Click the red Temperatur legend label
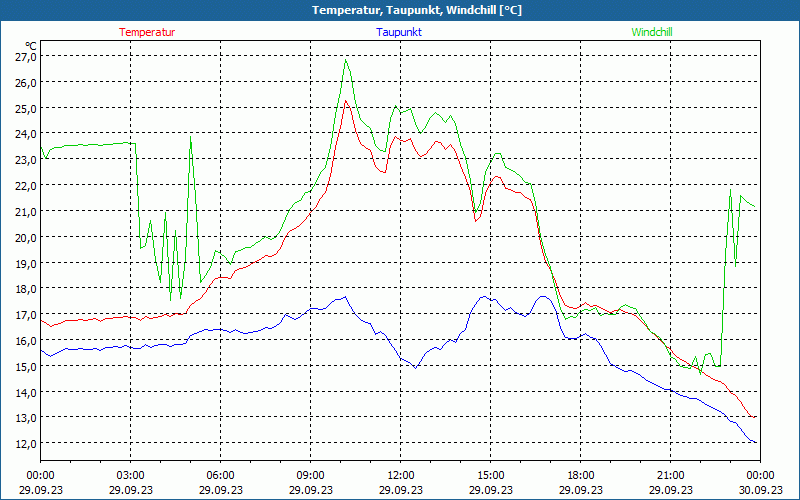800x500 pixels. coord(147,32)
